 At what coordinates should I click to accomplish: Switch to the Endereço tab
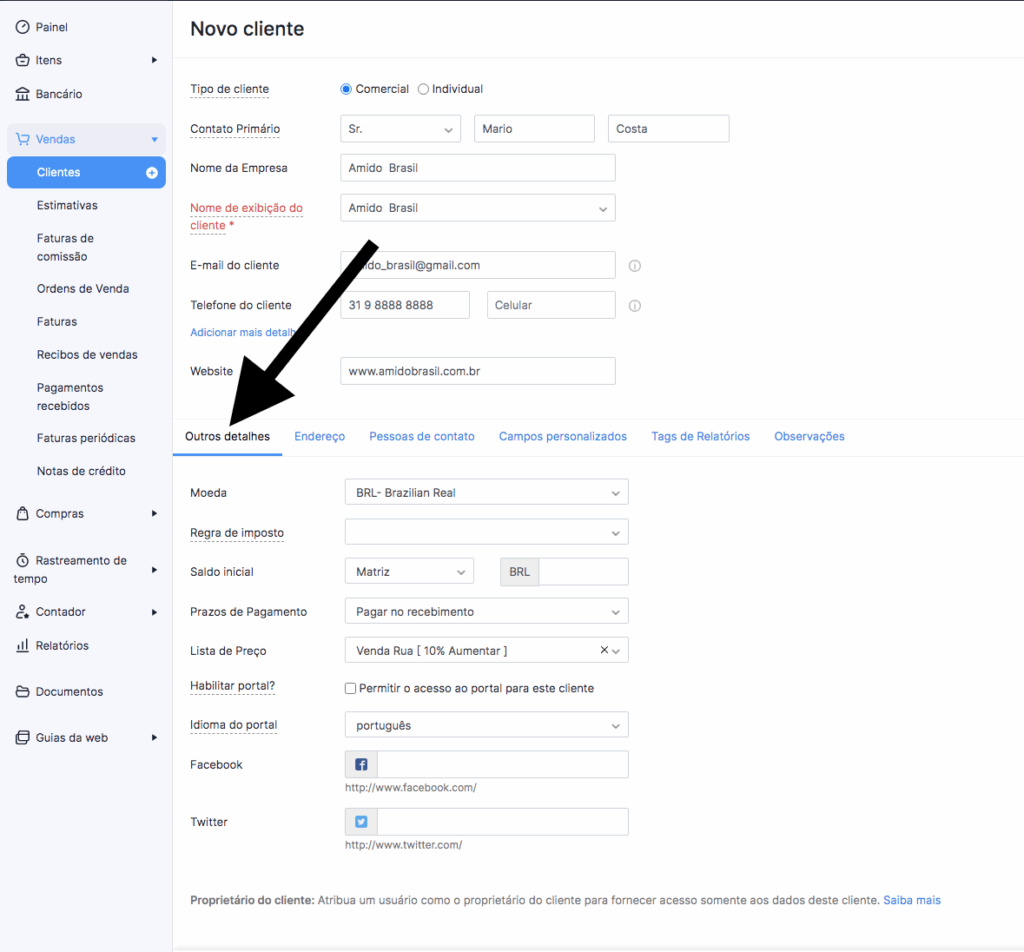(x=319, y=436)
